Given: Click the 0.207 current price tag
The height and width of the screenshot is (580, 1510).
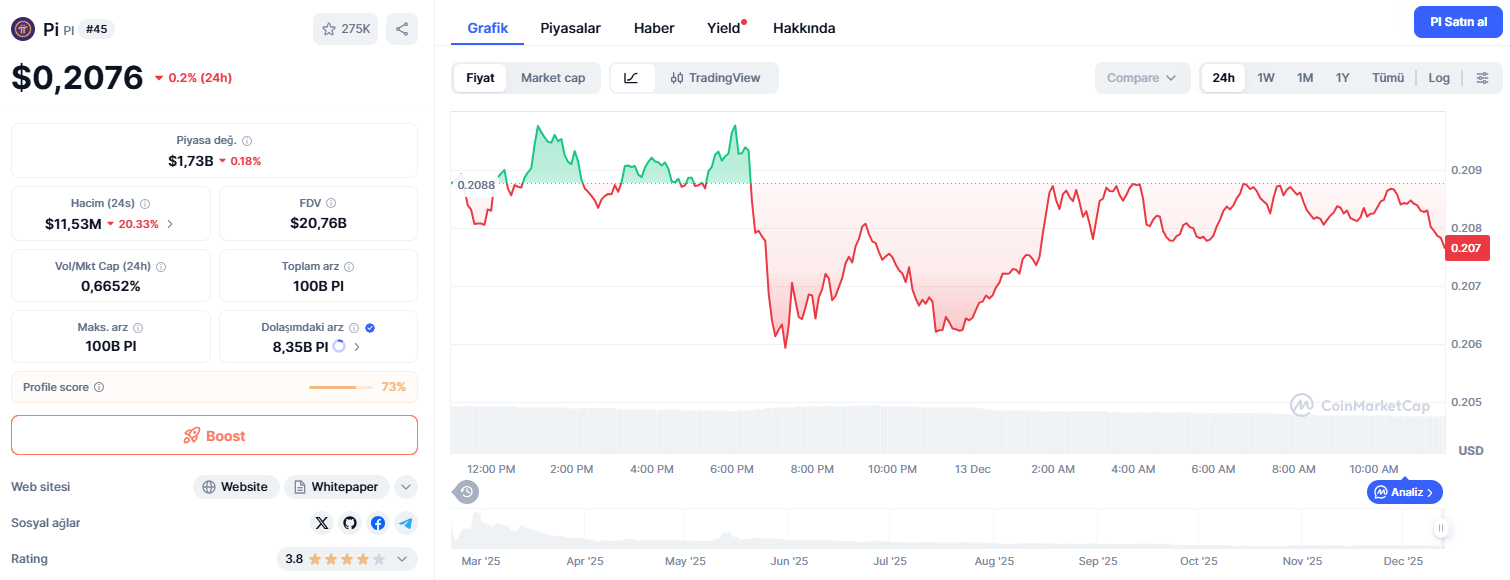Looking at the screenshot, I should tap(1467, 248).
